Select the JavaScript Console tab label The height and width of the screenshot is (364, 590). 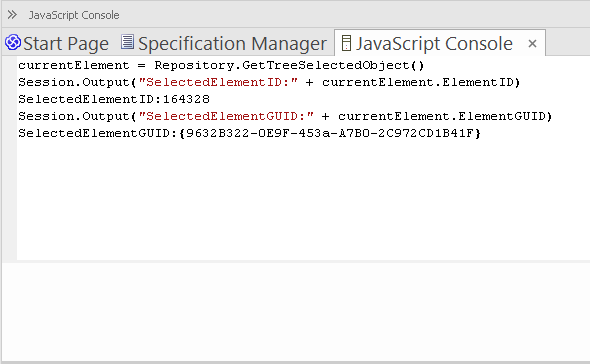click(x=434, y=44)
